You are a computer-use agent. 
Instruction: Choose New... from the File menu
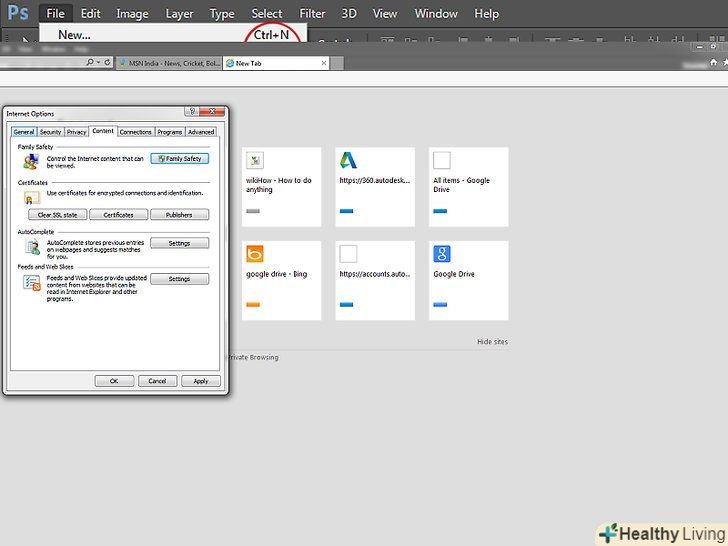(74, 35)
